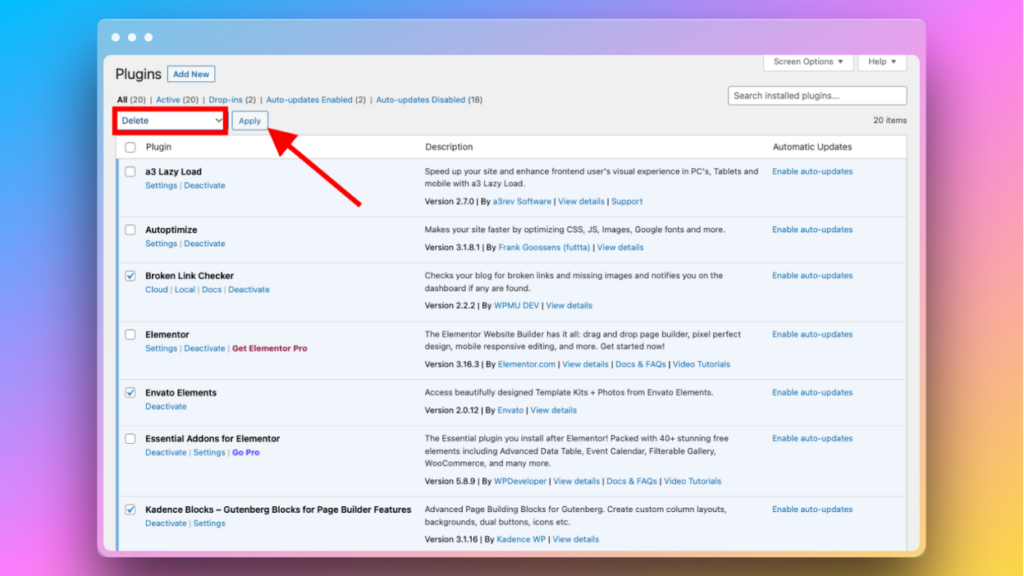This screenshot has height=576, width=1024.
Task: Expand the Help panel tab
Action: click(882, 61)
